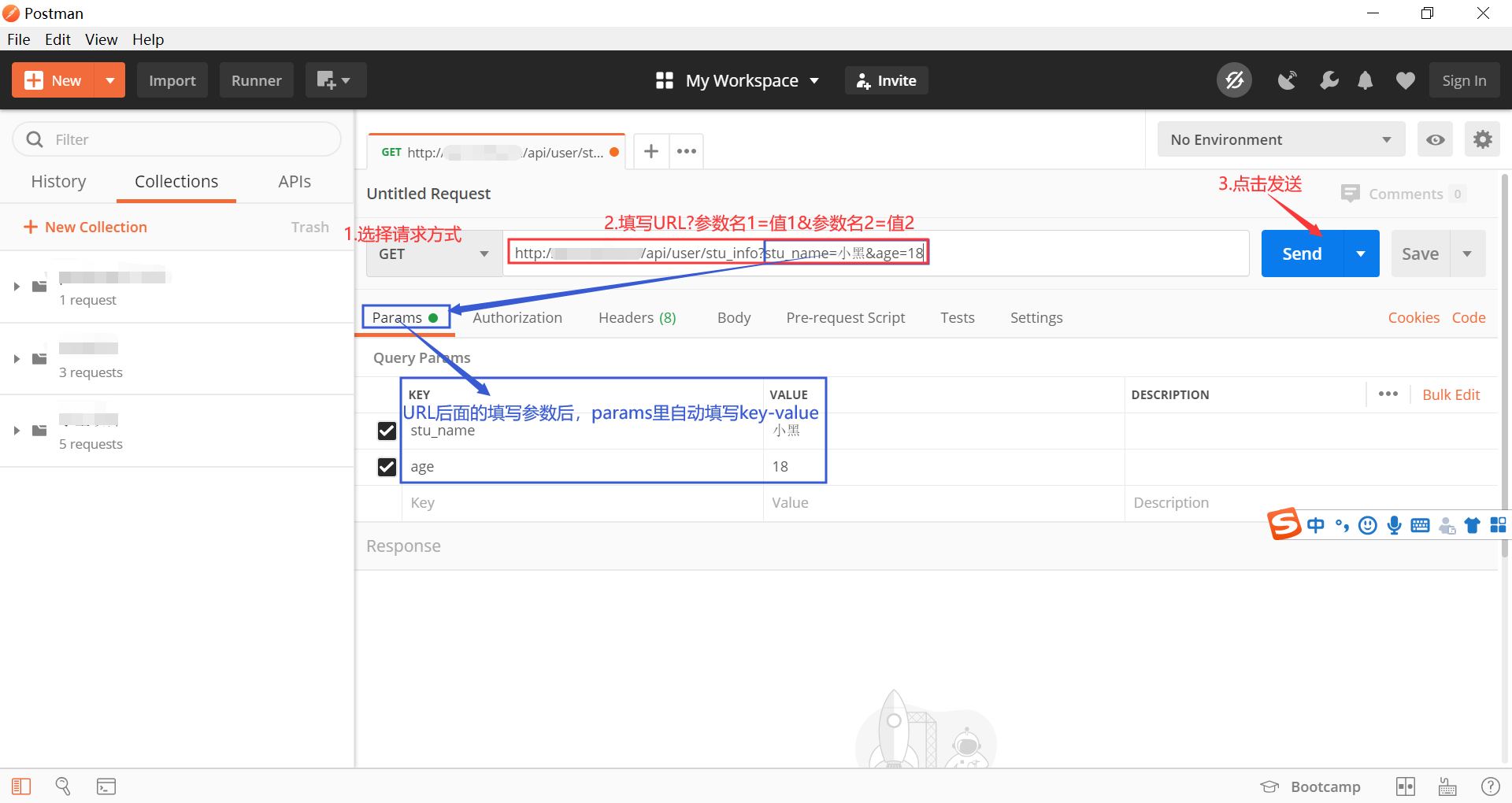Open the params column options ellipsis
The image size is (1512, 803).
pos(1388,394)
